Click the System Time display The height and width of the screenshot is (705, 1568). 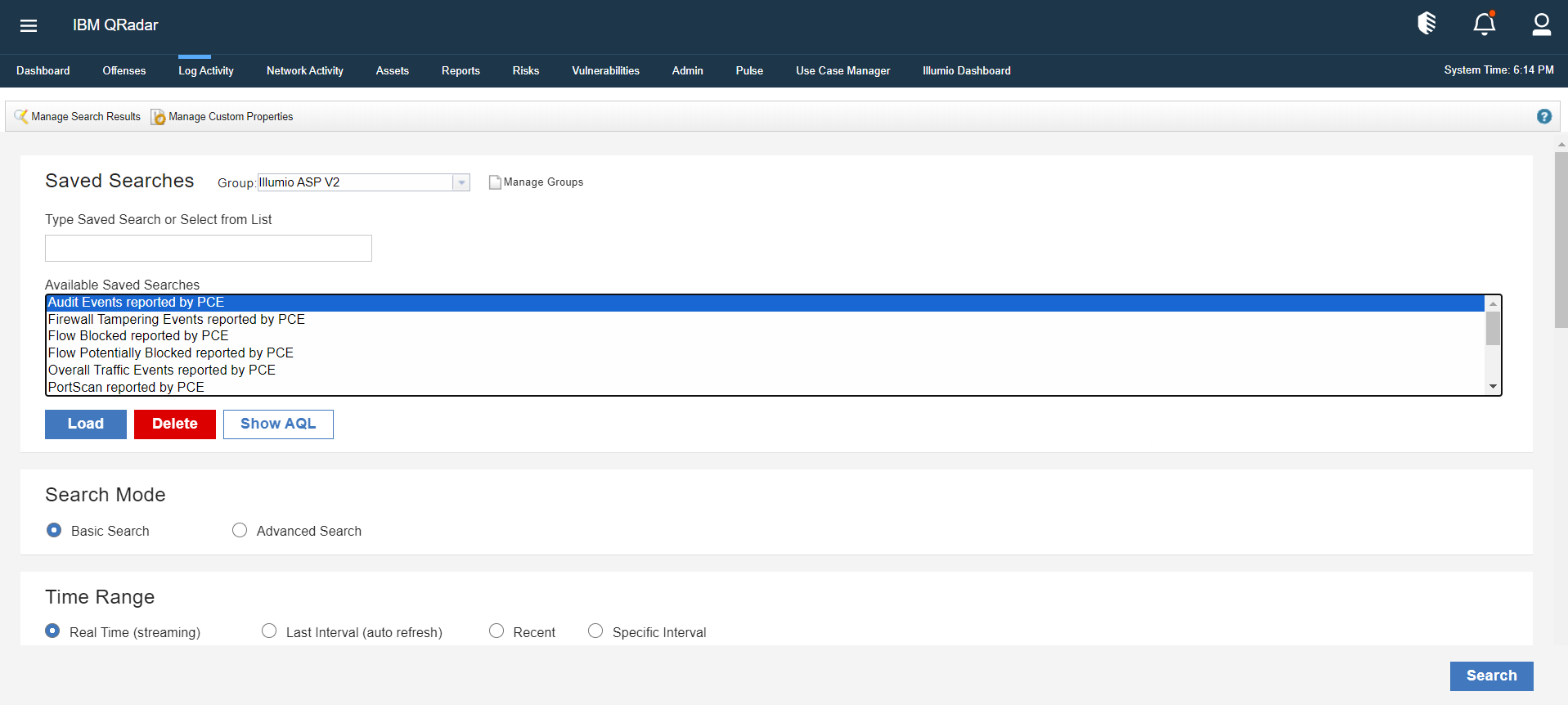pyautogui.click(x=1498, y=70)
